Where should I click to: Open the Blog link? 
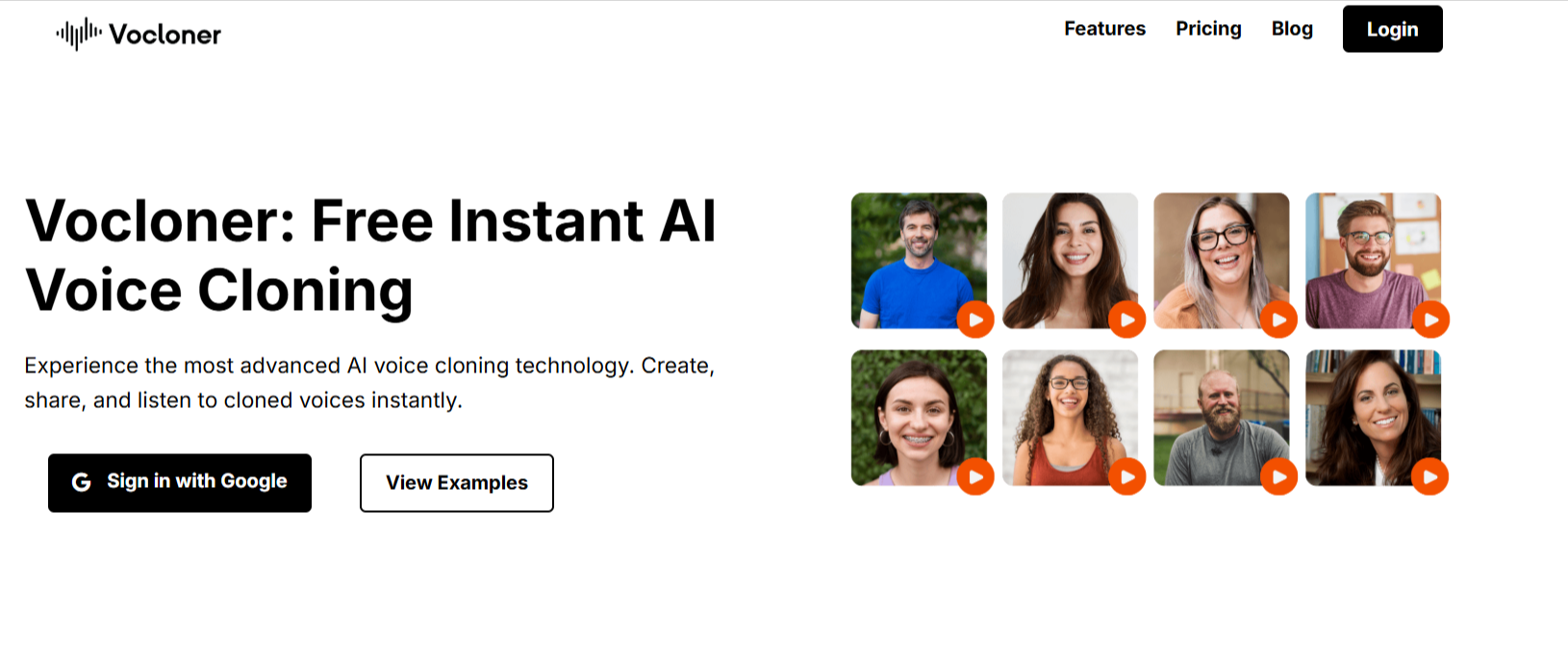click(x=1292, y=29)
